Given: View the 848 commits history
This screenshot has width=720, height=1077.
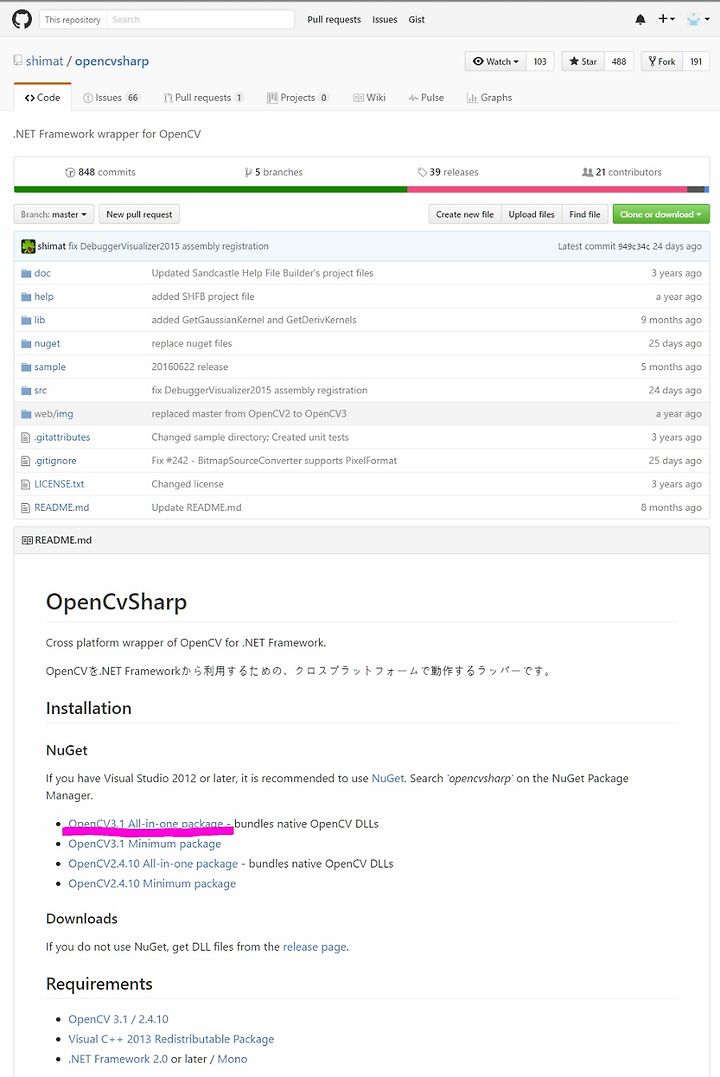Looking at the screenshot, I should [100, 172].
